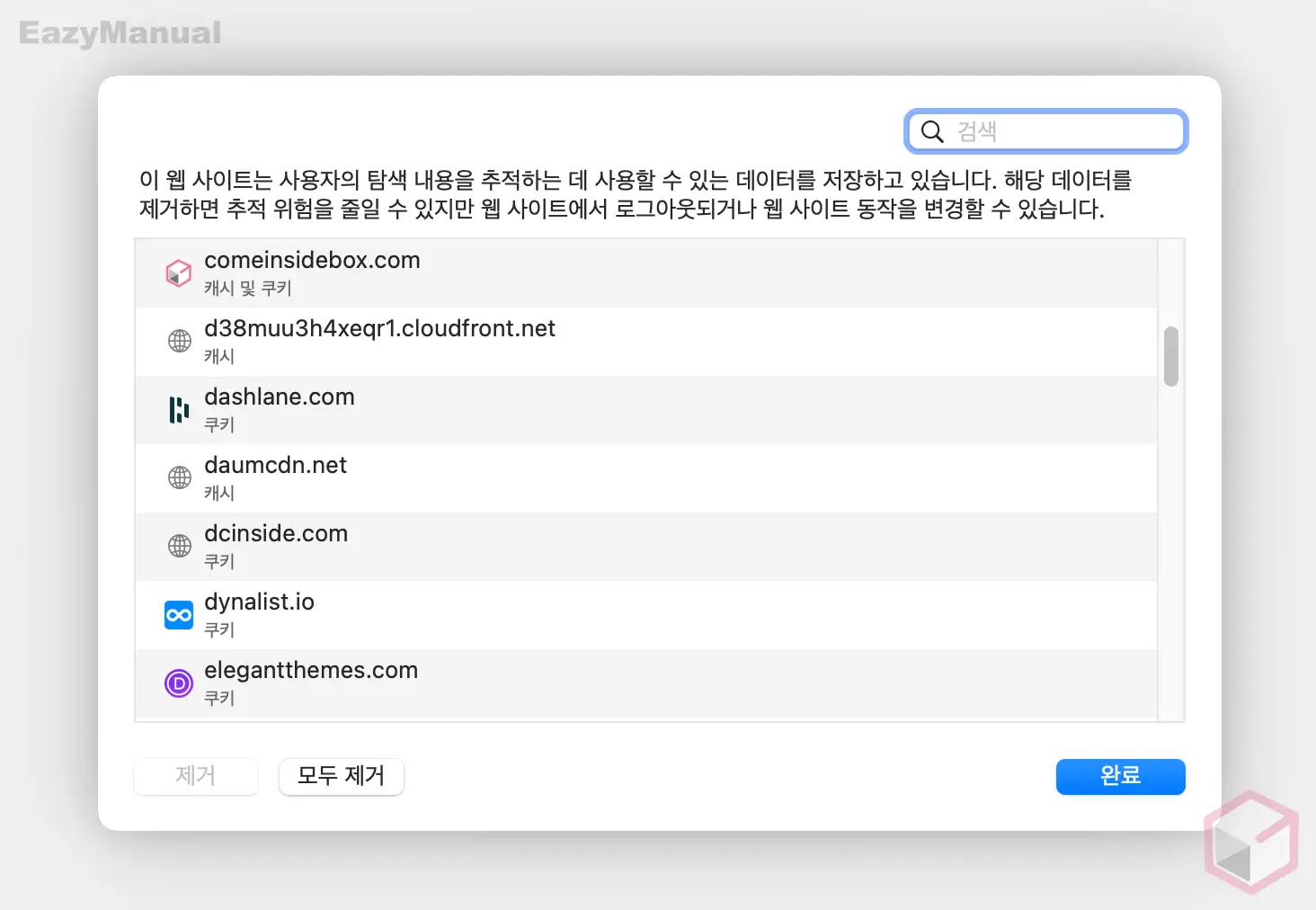
Task: Click the elegantthemes.com purple D icon
Action: tap(179, 683)
